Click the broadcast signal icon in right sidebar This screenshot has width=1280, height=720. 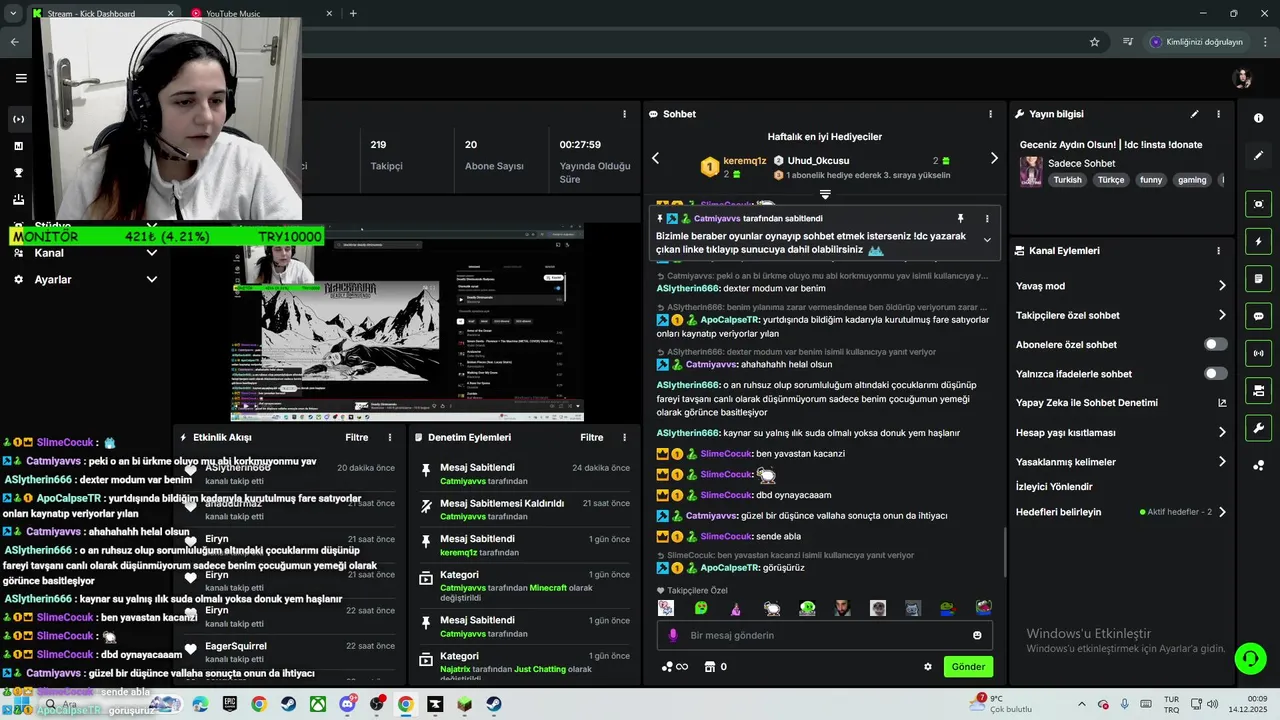click(1258, 353)
